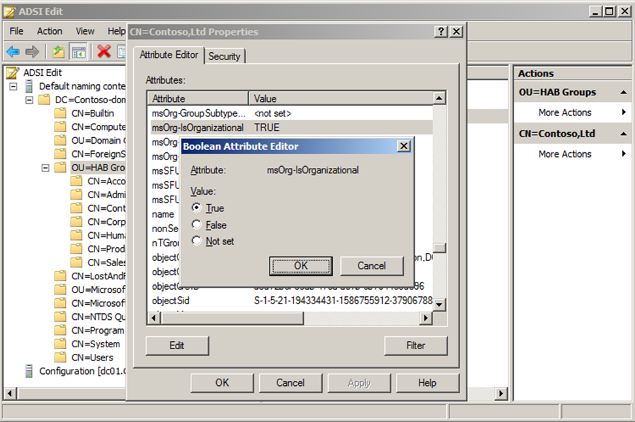Viewport: 635px width, 422px height.
Task: Click the Help button in Properties dialog
Action: (x=427, y=383)
